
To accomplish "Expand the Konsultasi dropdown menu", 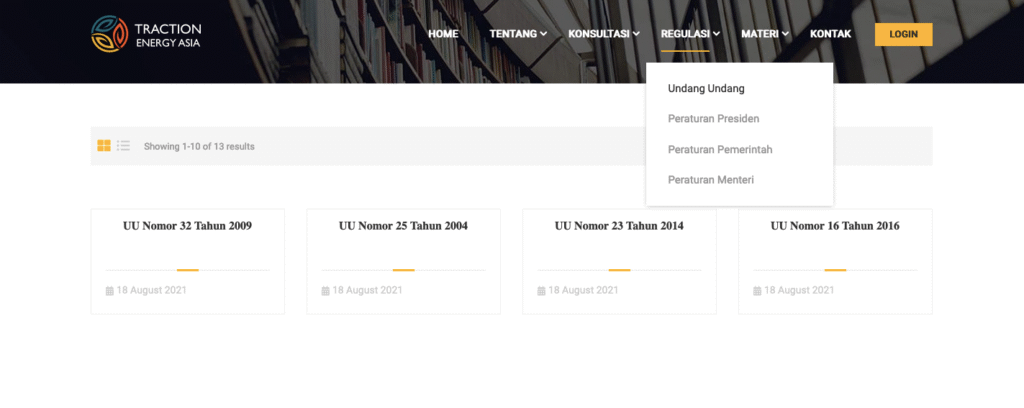I will [603, 34].
